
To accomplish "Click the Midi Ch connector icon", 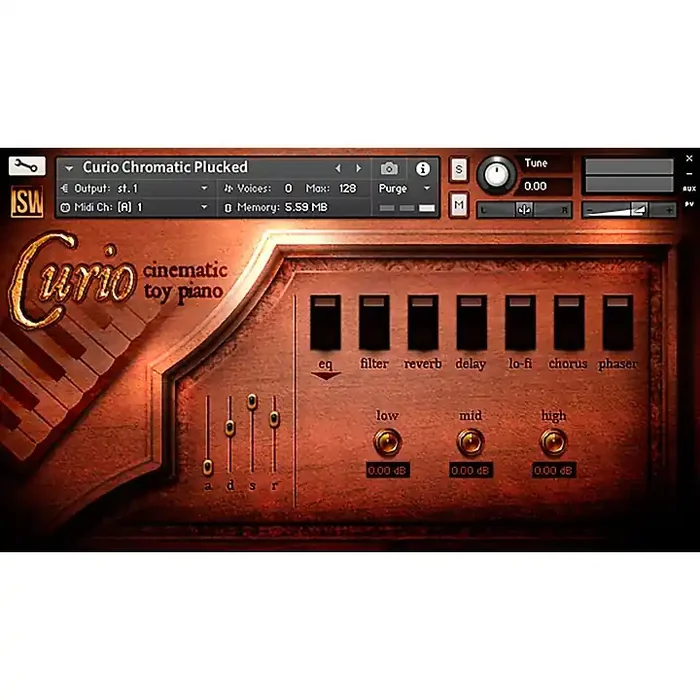I will coord(65,207).
